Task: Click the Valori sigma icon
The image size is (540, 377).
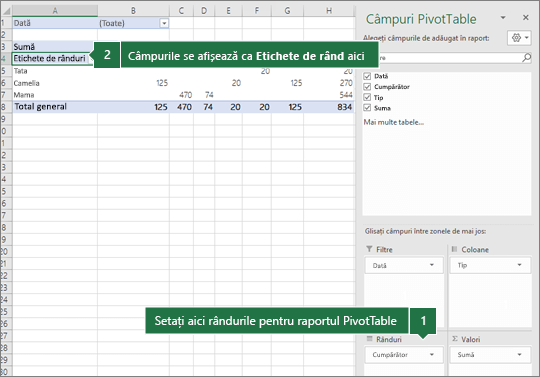Action: click(455, 339)
